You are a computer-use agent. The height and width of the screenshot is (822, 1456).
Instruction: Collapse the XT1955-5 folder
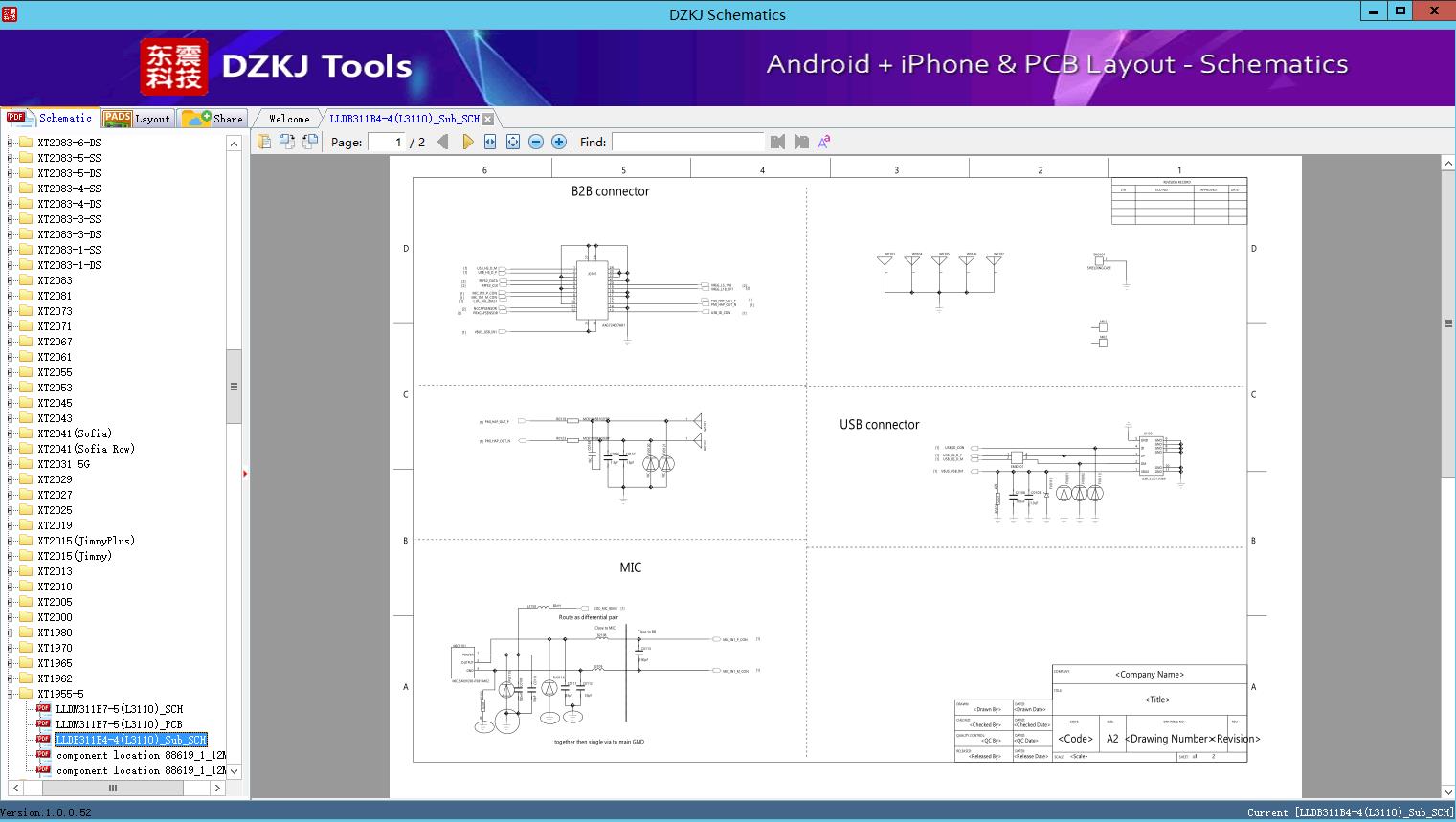(x=11, y=694)
